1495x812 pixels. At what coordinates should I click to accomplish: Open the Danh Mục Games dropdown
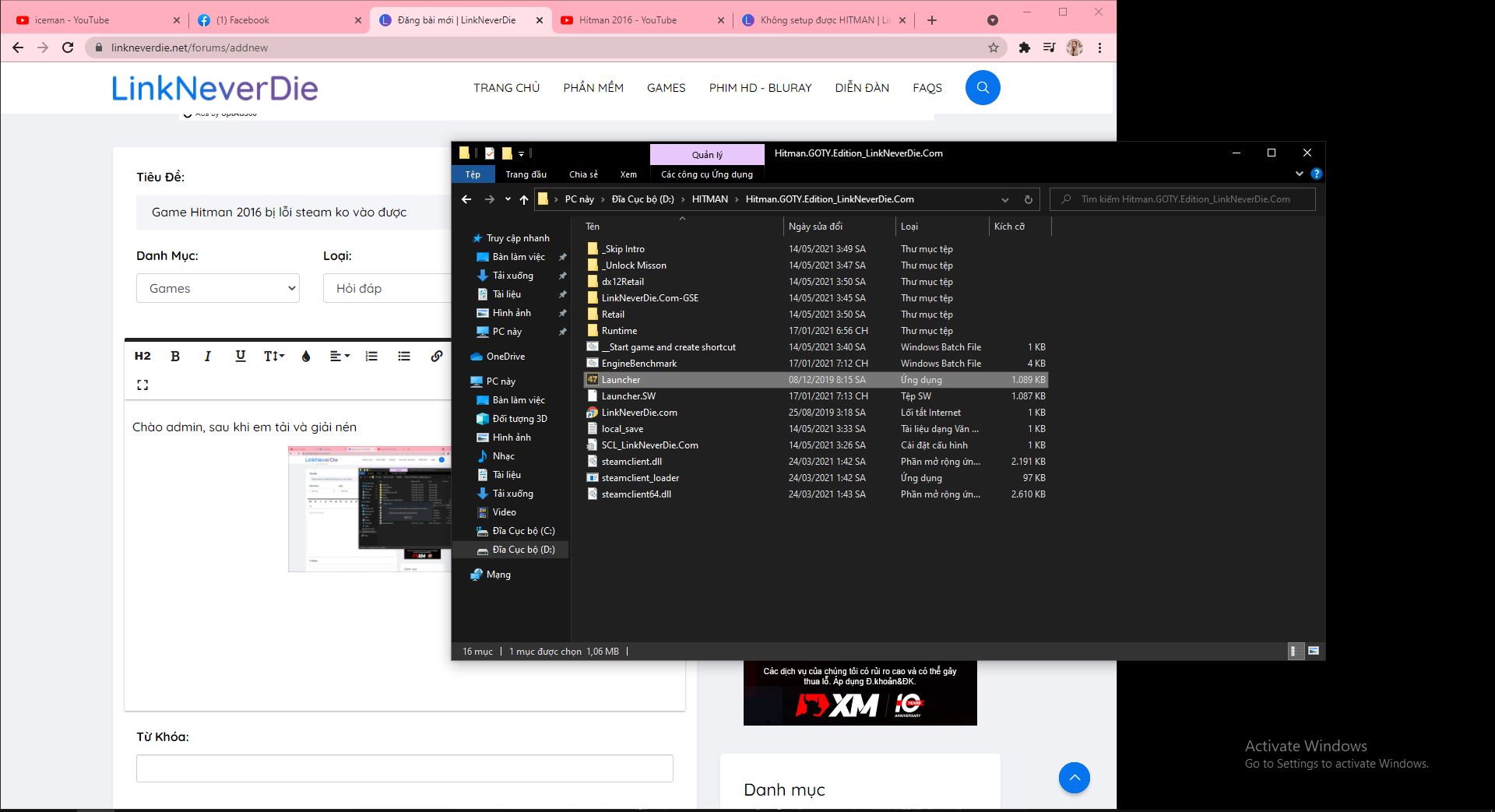pyautogui.click(x=218, y=288)
